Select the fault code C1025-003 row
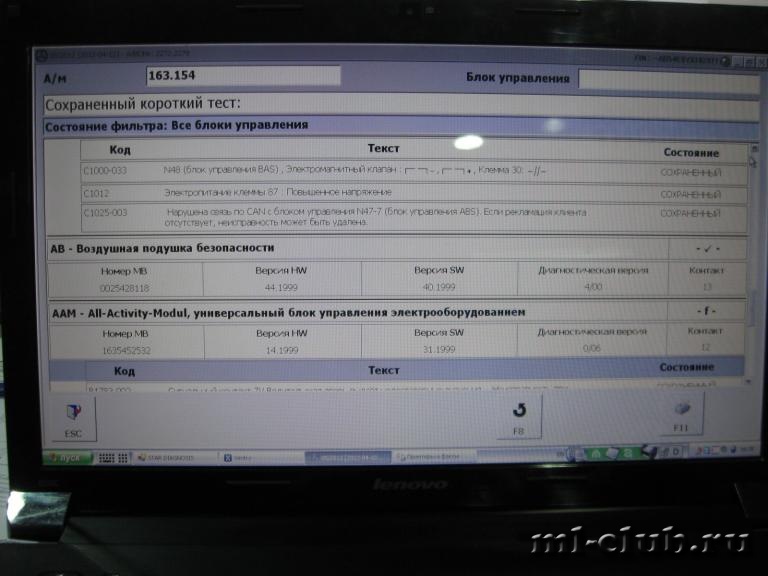The width and height of the screenshot is (768, 576). click(x=414, y=217)
